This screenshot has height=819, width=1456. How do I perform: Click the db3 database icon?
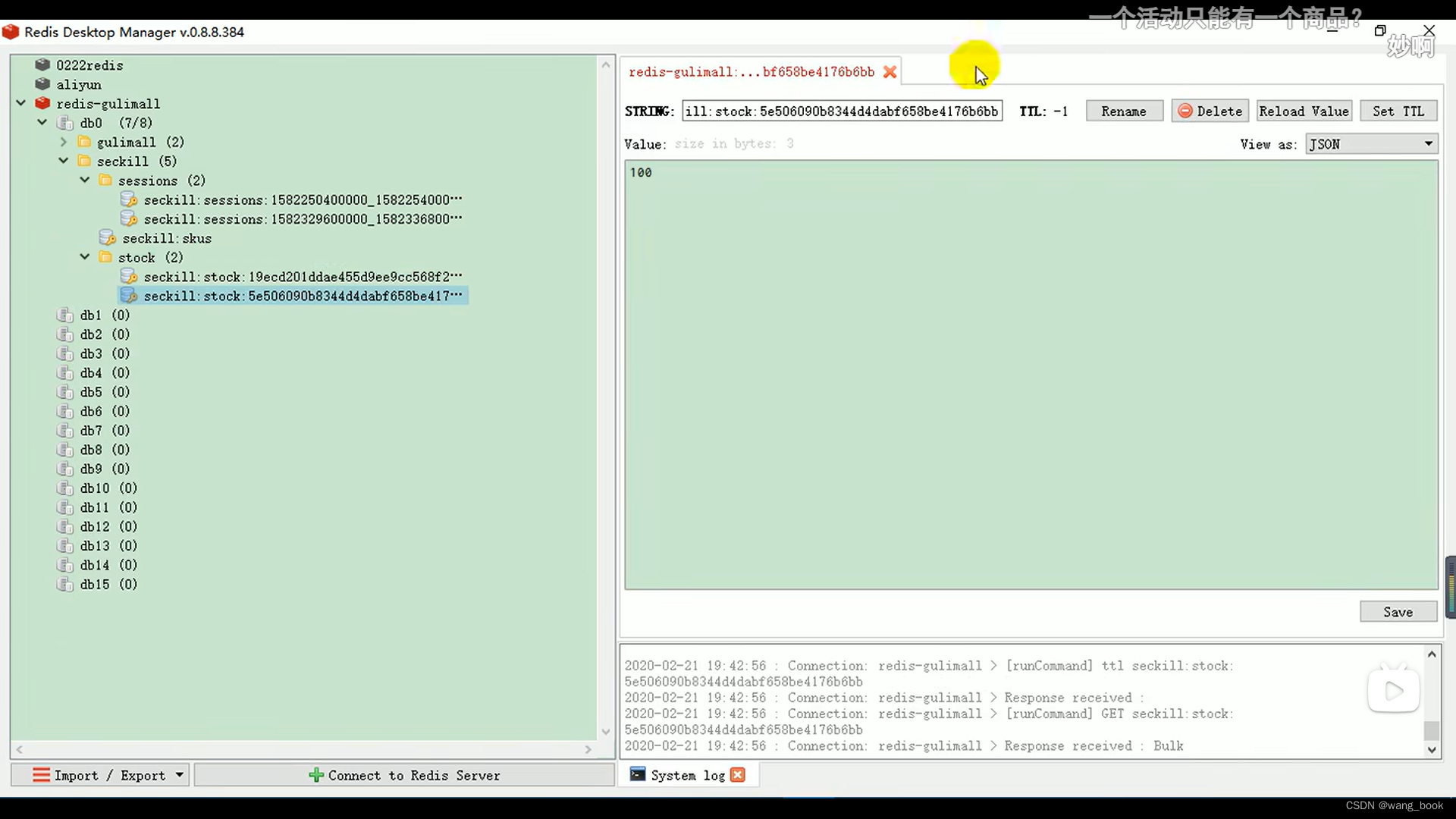pyautogui.click(x=66, y=353)
